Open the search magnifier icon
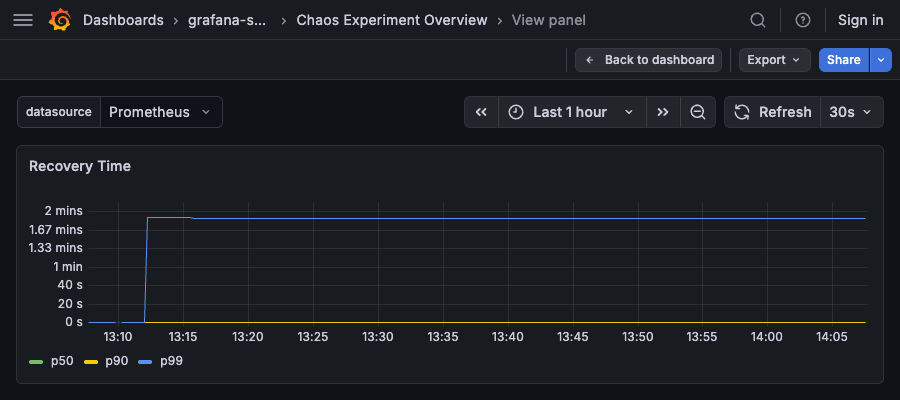900x400 pixels. (758, 20)
